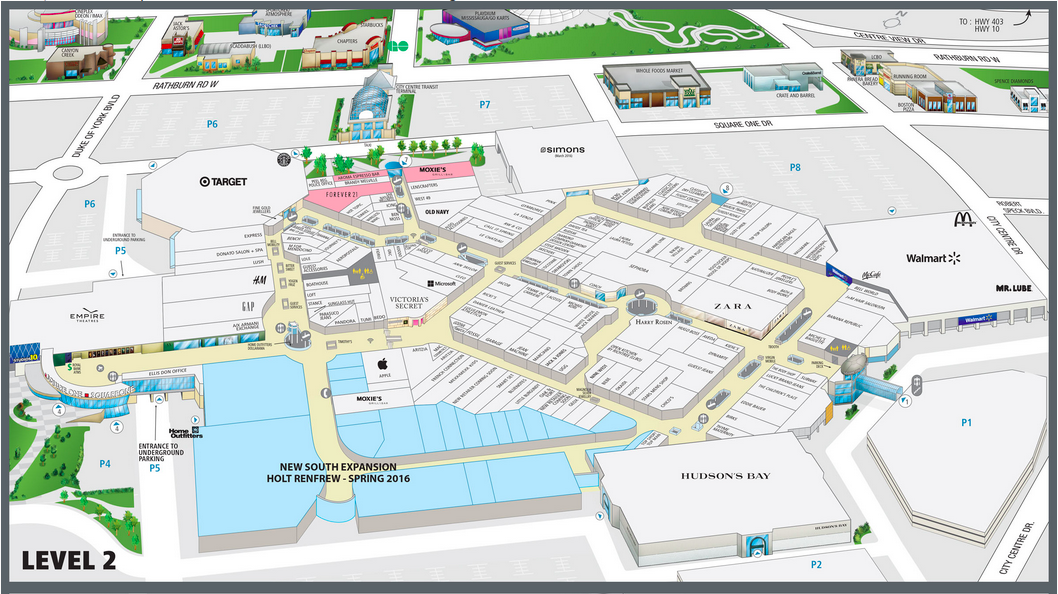Select the P8 parking lot label
This screenshot has width=1058, height=594.
(795, 167)
